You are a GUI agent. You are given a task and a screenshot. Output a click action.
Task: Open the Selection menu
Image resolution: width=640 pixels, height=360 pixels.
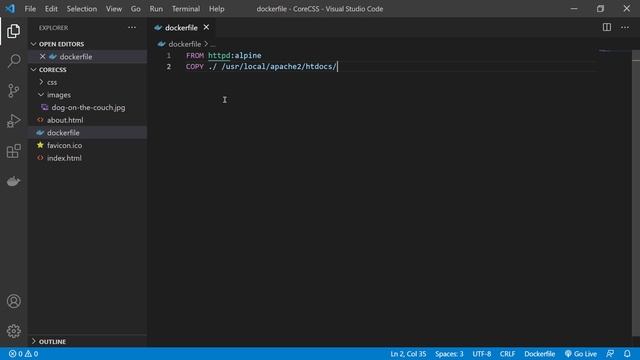point(82,9)
